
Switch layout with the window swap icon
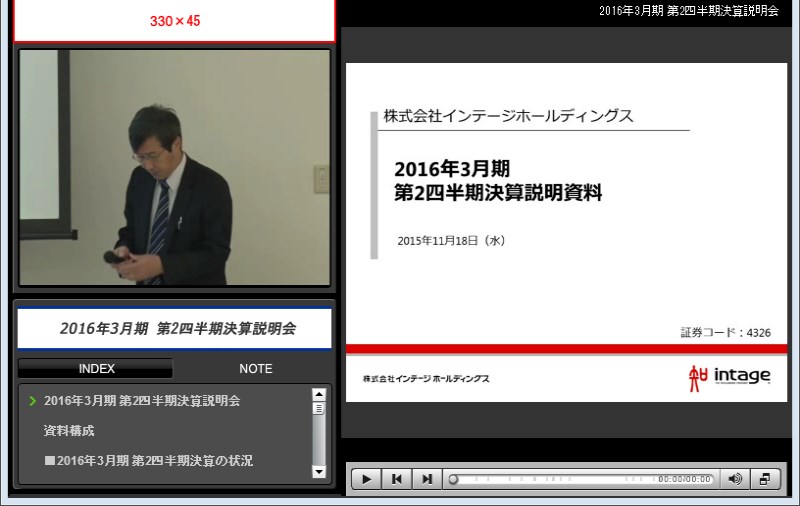pyautogui.click(x=765, y=479)
